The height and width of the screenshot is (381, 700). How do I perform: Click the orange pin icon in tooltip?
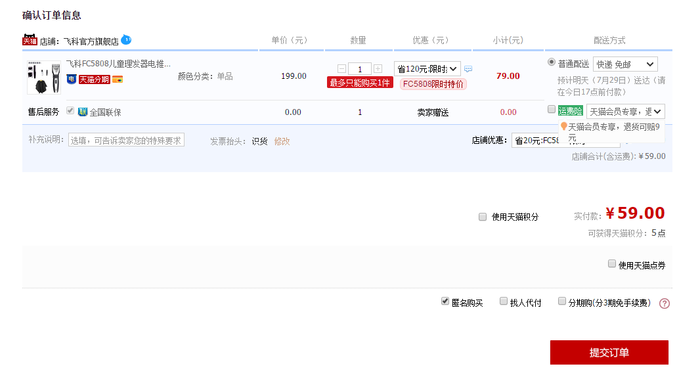click(564, 127)
